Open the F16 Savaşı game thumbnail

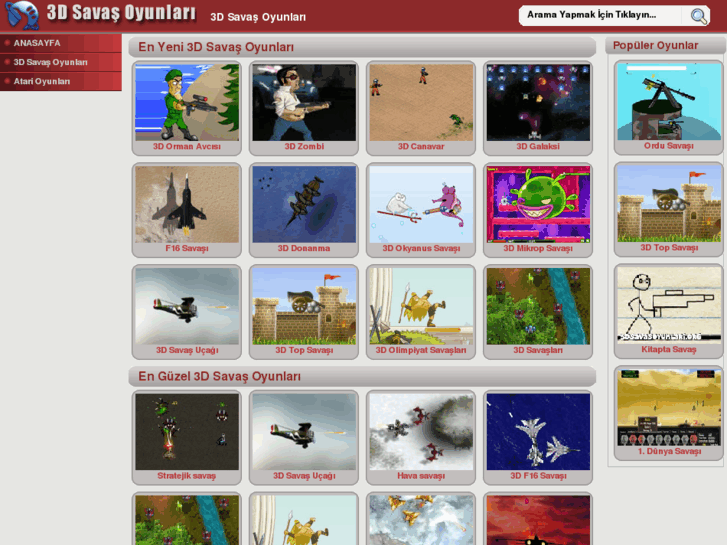click(x=187, y=205)
